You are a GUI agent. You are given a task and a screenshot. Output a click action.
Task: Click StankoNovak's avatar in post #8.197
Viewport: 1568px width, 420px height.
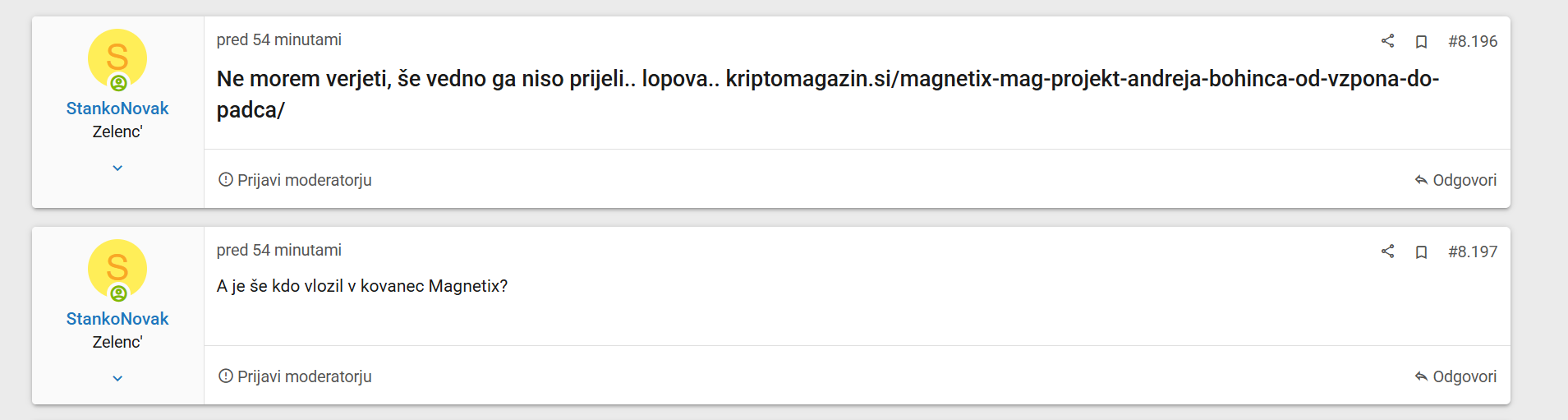(x=117, y=268)
